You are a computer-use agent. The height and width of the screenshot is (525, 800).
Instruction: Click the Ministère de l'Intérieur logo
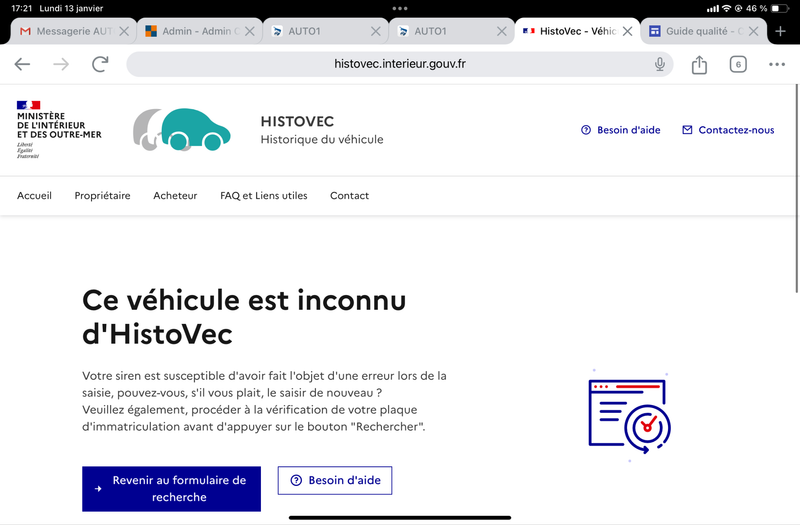pos(59,130)
